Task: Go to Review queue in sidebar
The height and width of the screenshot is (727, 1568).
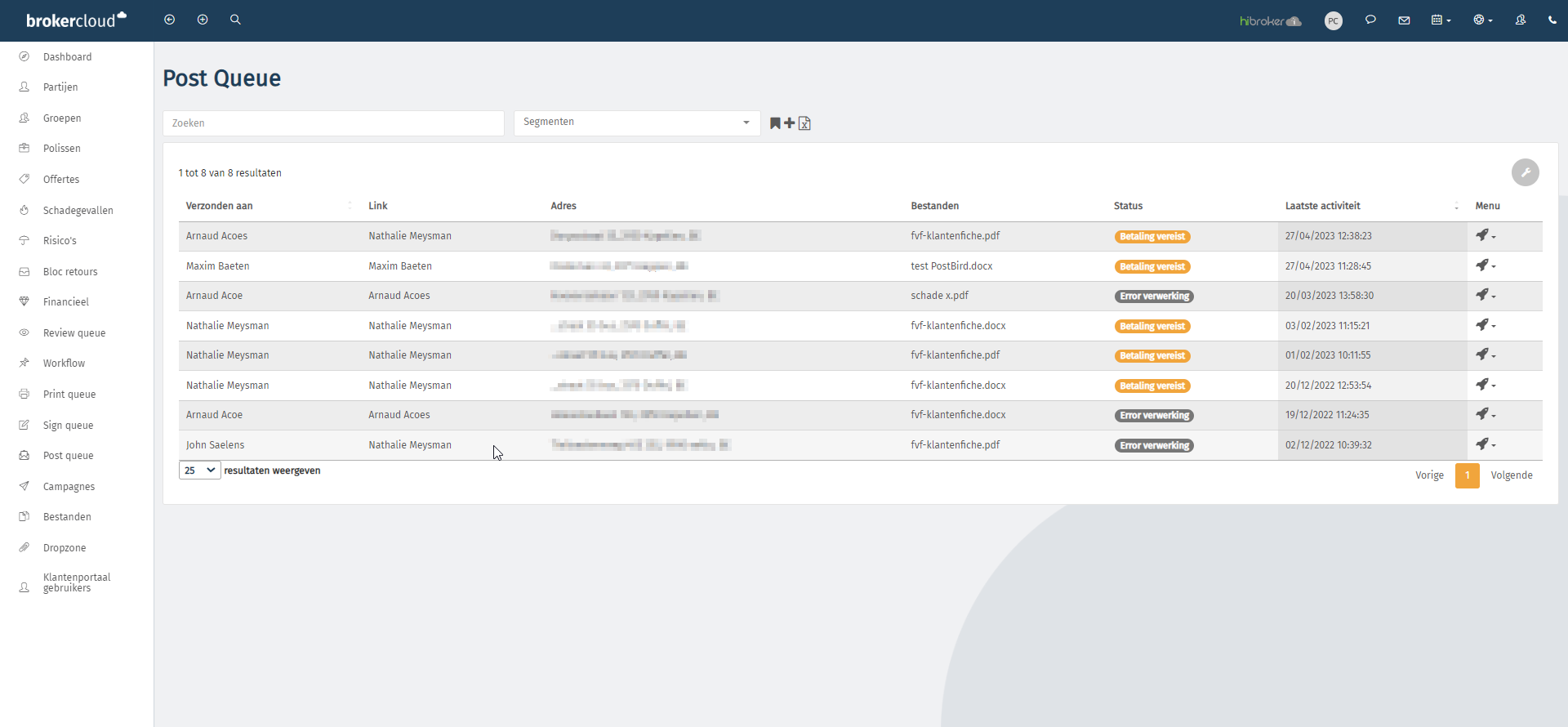Action: 74,333
